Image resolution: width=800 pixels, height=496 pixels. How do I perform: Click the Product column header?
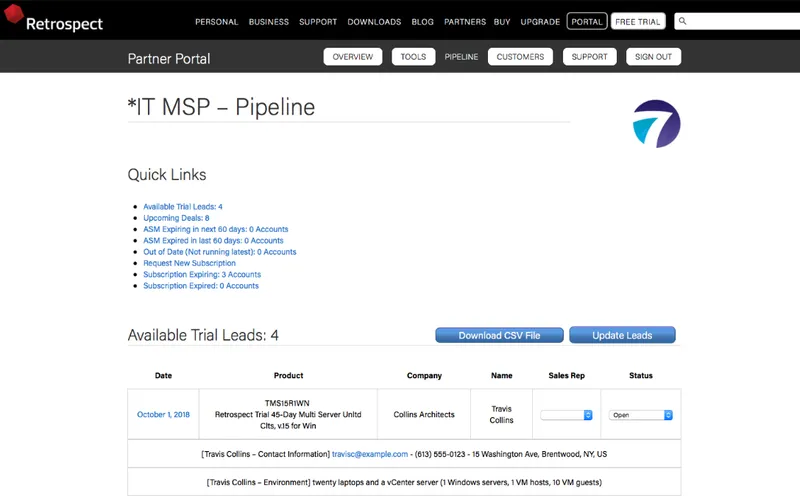288,376
